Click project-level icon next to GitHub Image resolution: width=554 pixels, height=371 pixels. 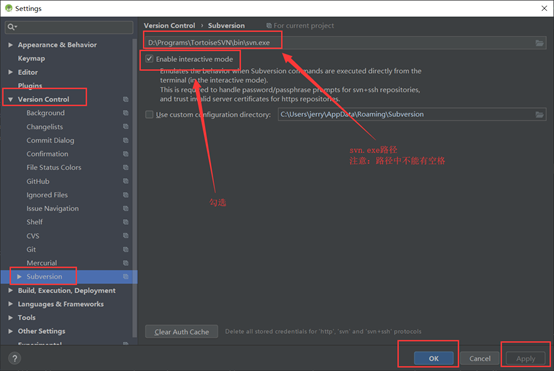pos(125,181)
